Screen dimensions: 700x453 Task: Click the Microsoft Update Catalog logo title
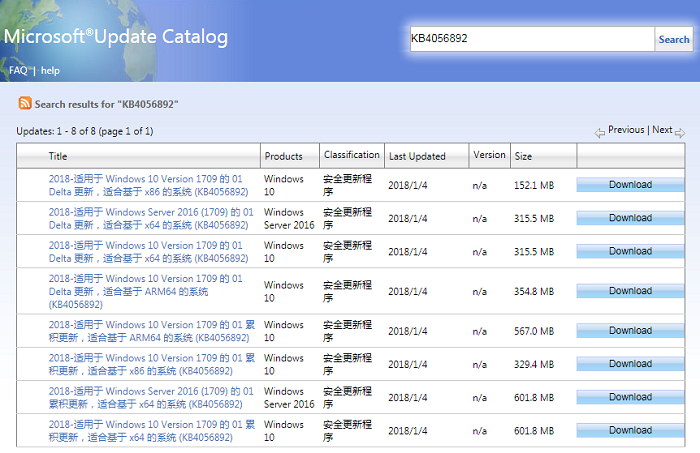pos(116,37)
